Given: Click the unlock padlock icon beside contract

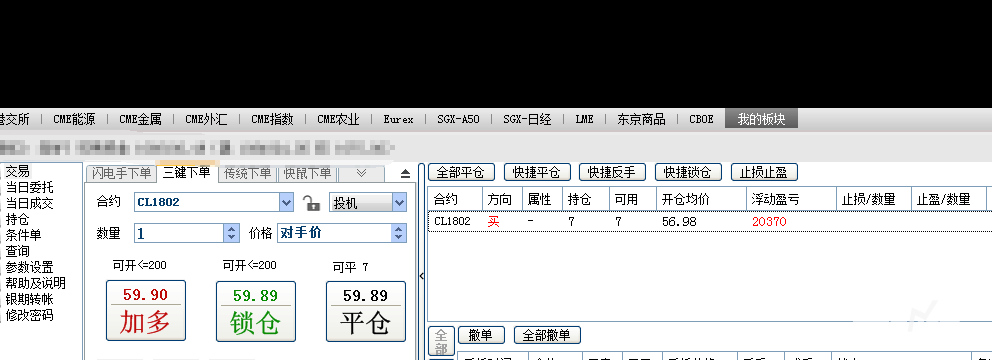Looking at the screenshot, I should [311, 202].
